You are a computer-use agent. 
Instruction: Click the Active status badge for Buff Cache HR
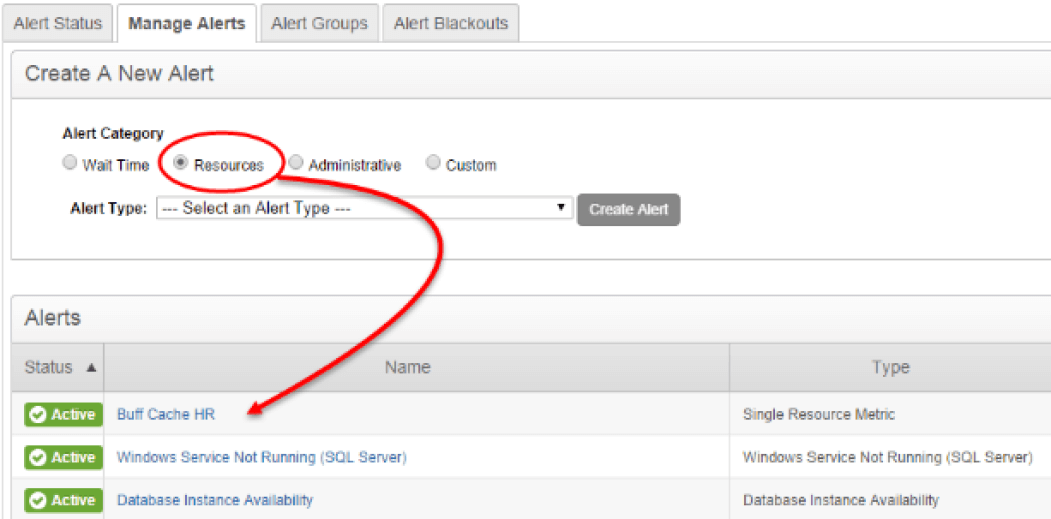click(x=64, y=414)
